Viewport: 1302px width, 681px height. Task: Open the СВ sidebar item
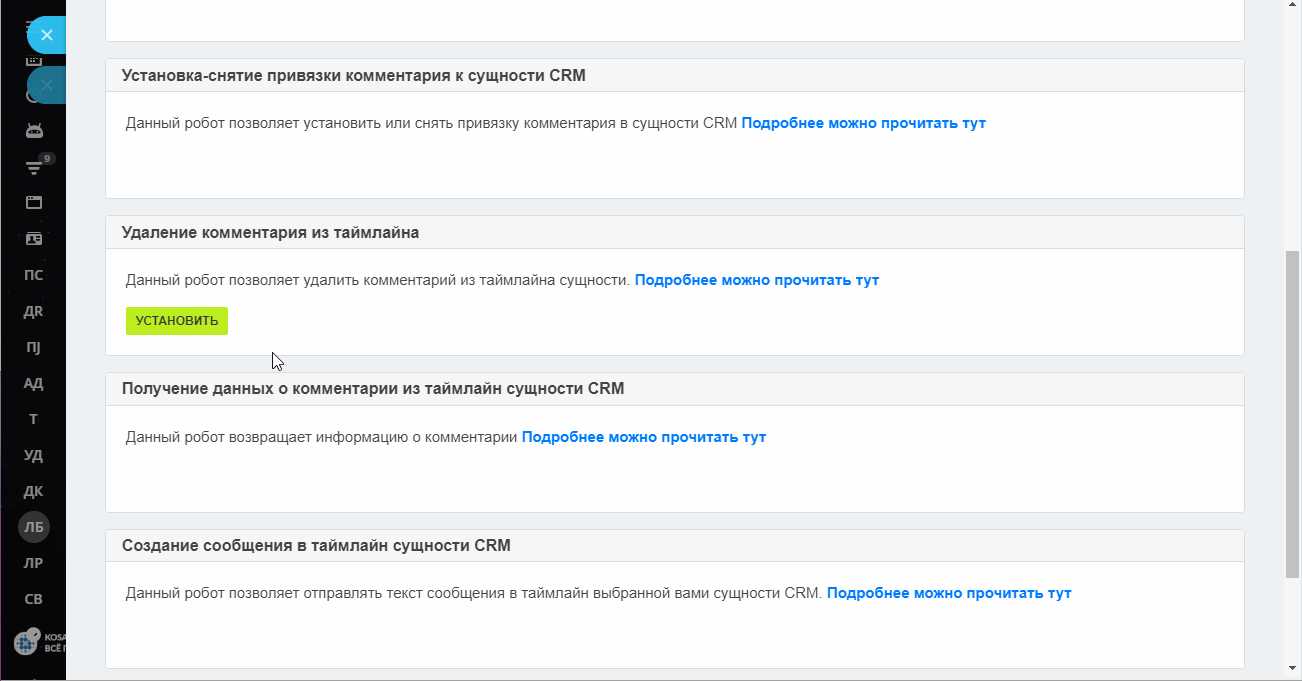[33, 599]
